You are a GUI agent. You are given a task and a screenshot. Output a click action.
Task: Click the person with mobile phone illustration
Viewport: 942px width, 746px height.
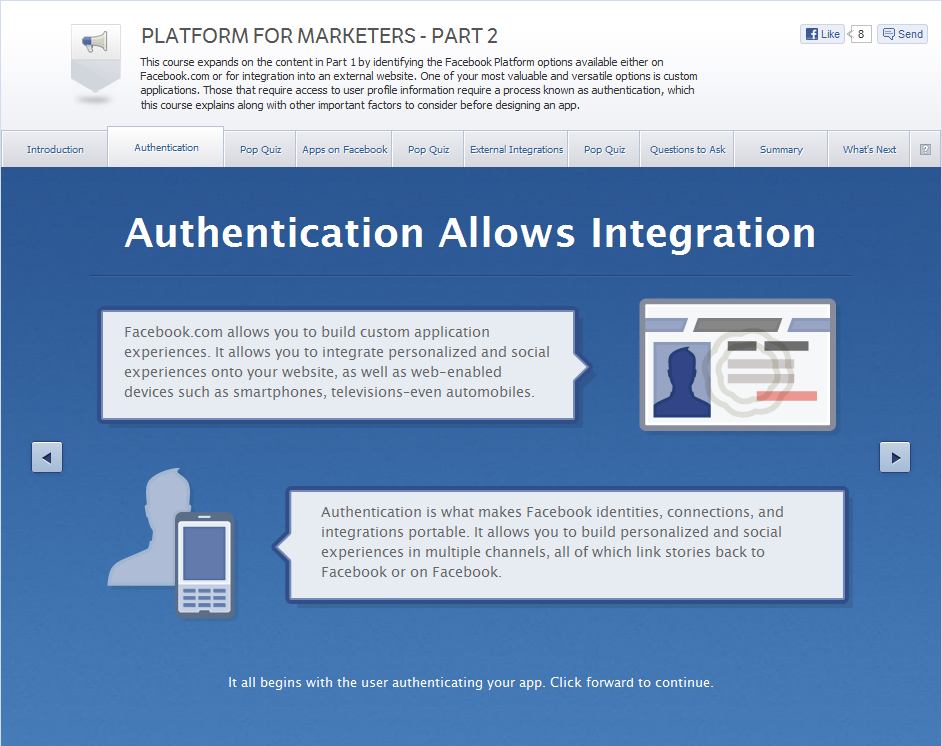pos(172,544)
